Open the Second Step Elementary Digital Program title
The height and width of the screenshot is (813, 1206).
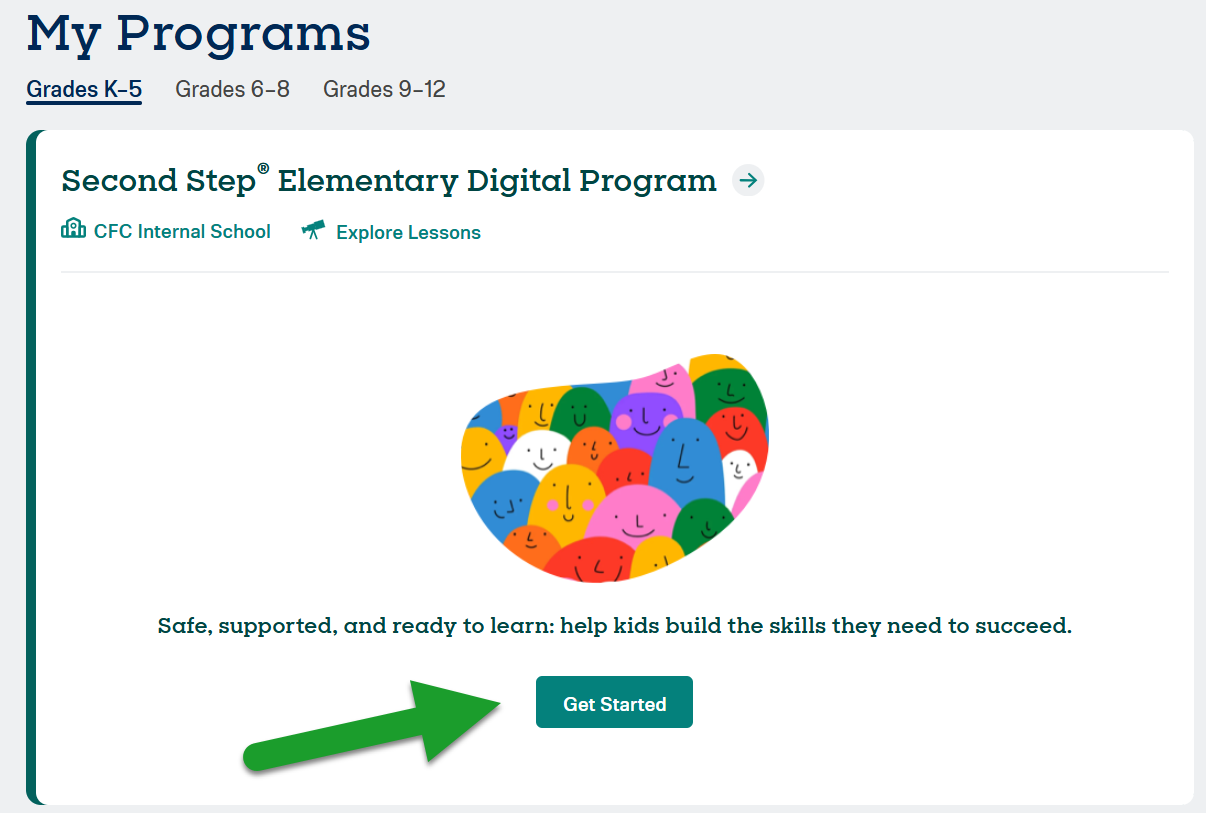point(389,181)
